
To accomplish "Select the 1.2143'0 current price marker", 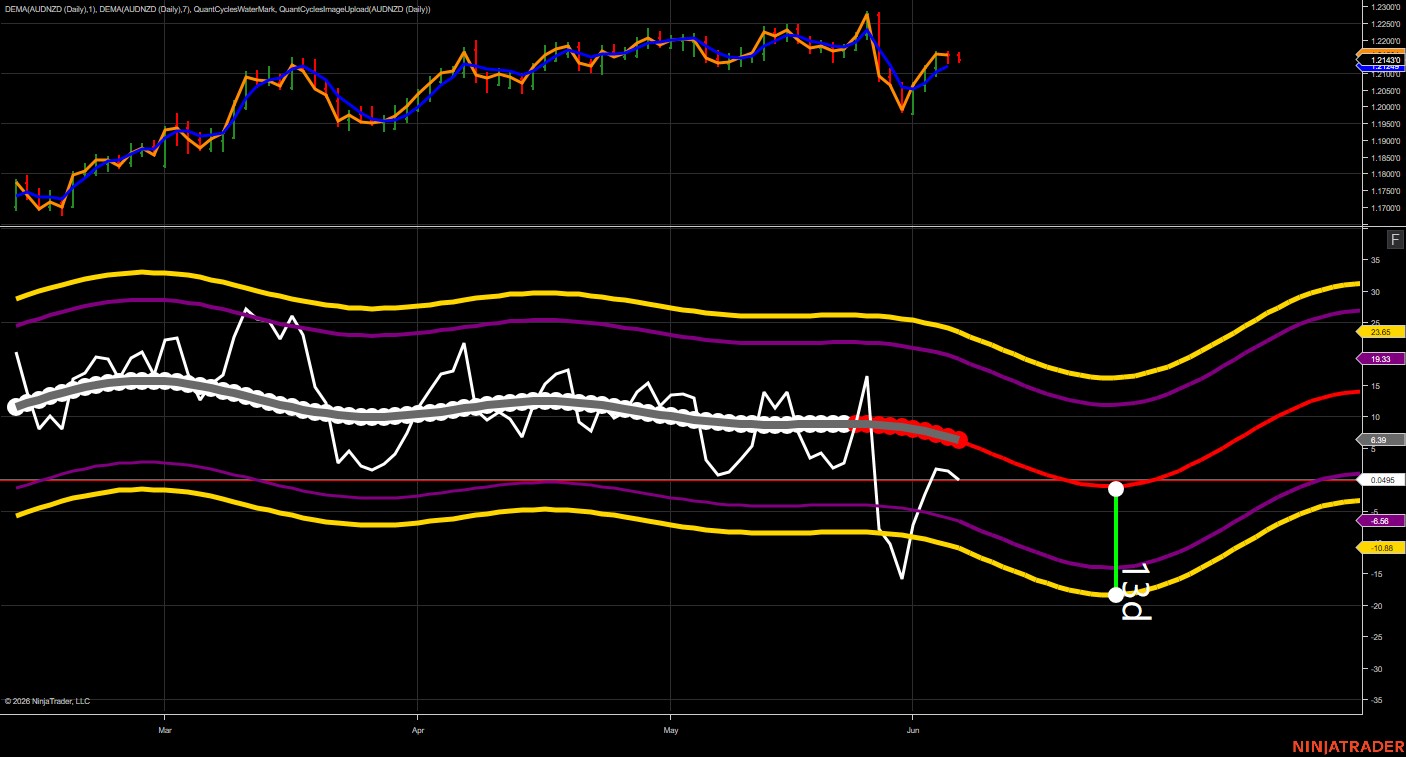I will 1382,60.
